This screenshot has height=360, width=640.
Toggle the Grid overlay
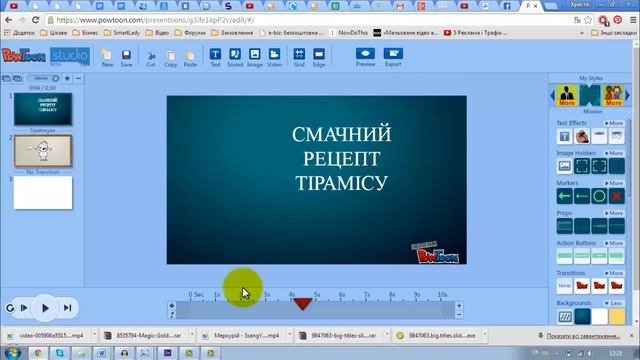coord(299,58)
